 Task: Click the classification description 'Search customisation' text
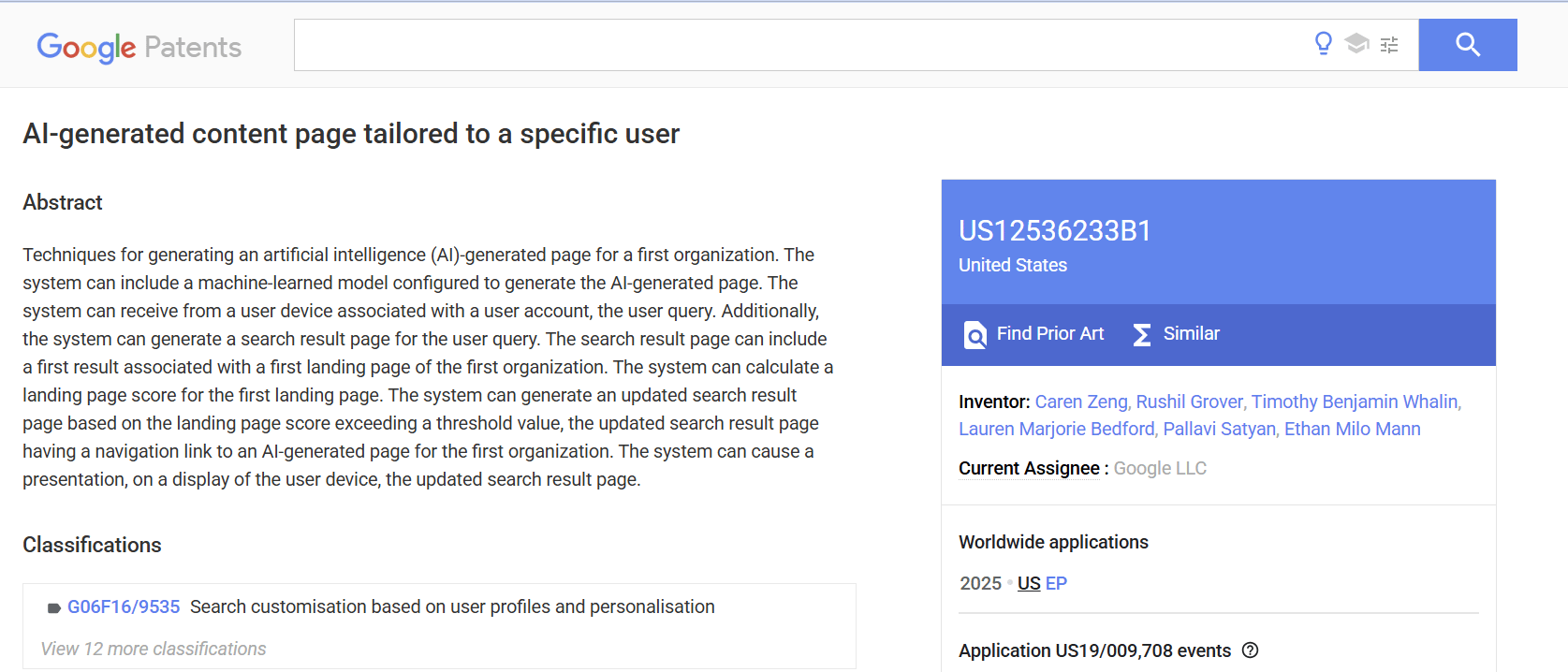pyautogui.click(x=452, y=606)
